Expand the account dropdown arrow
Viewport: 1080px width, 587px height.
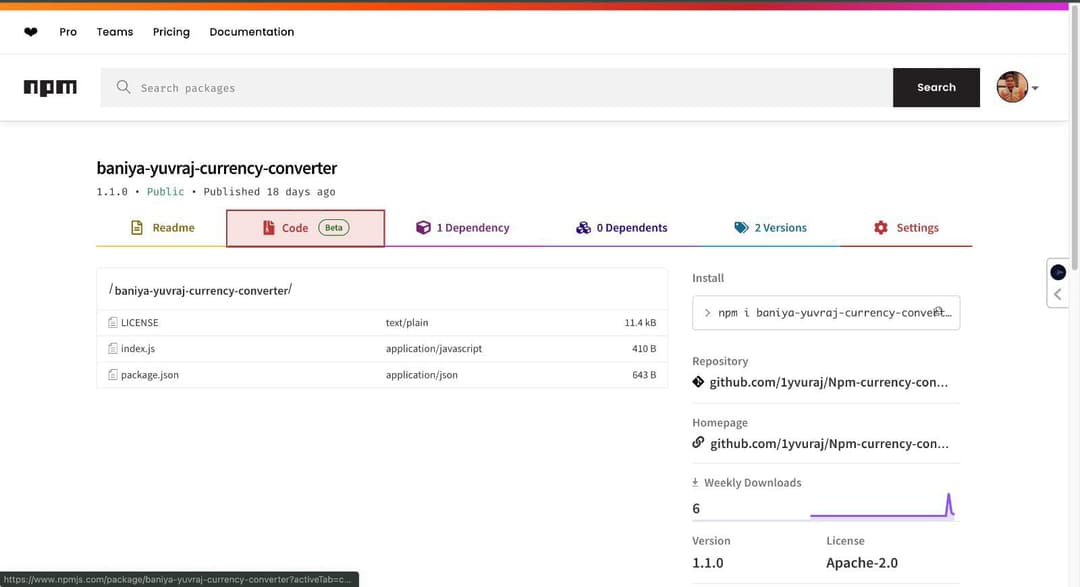(1035, 88)
